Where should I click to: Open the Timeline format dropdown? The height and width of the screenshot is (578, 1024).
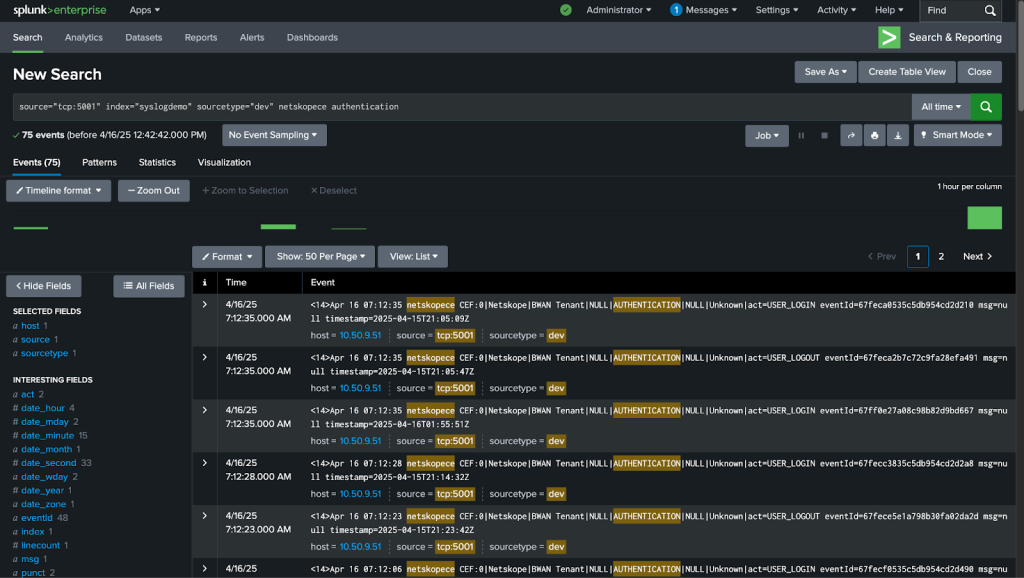(x=58, y=191)
